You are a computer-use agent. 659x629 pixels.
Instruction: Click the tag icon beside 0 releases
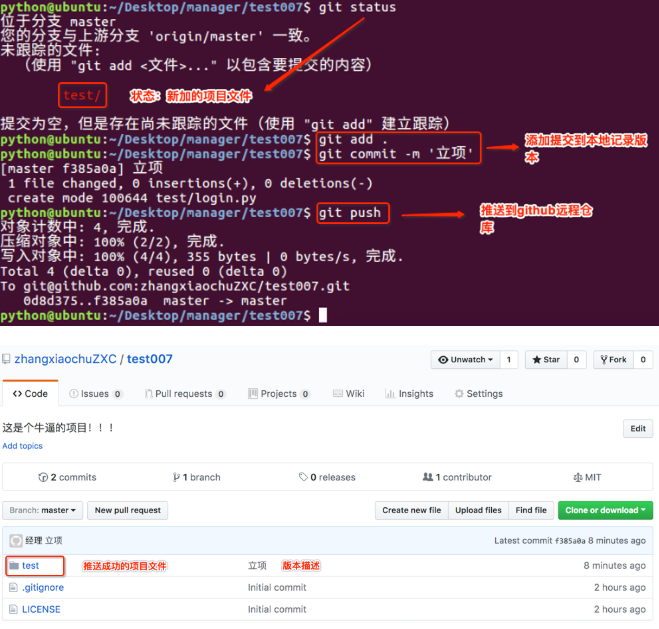click(303, 477)
